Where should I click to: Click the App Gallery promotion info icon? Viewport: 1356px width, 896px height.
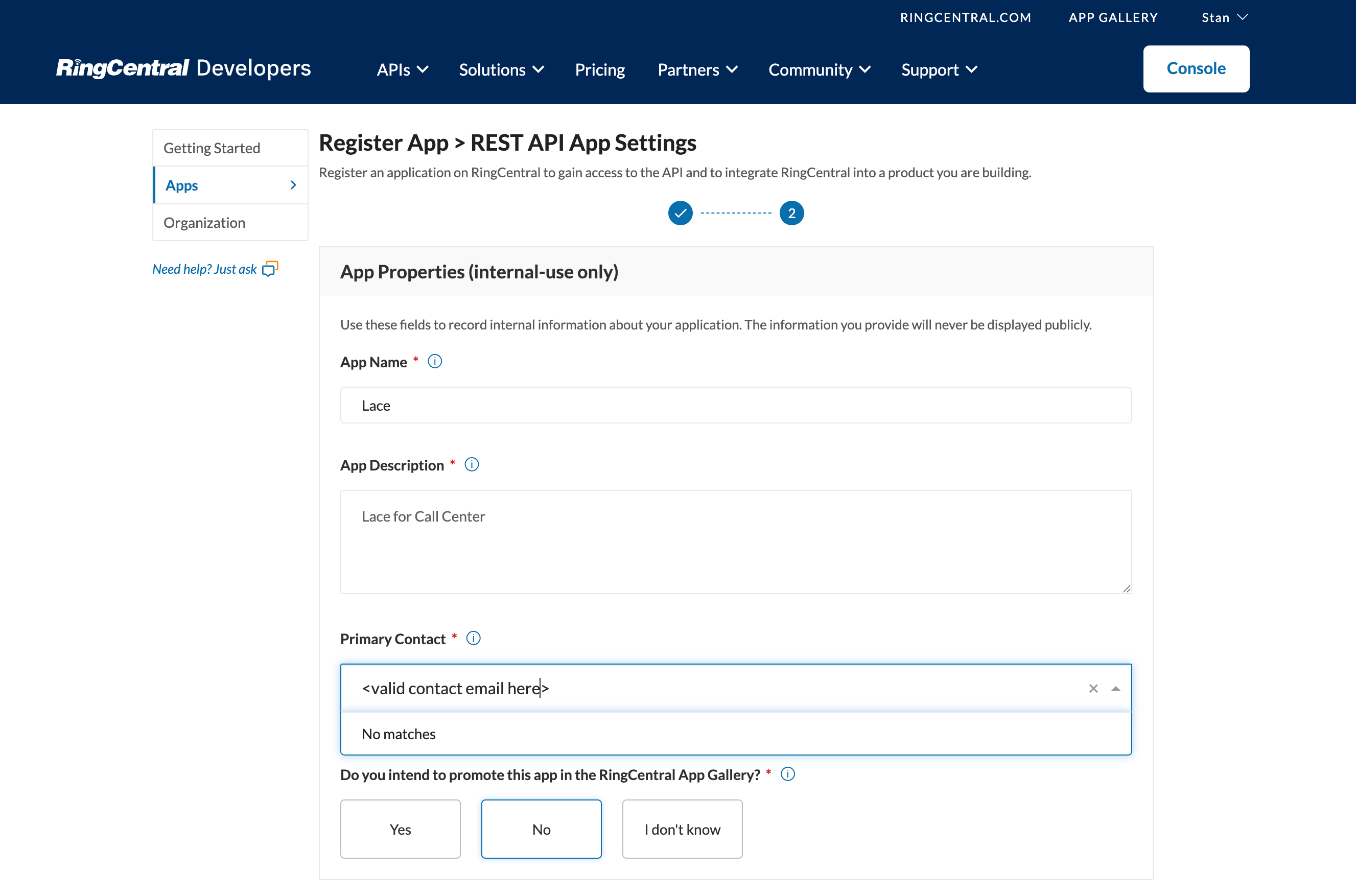click(787, 774)
